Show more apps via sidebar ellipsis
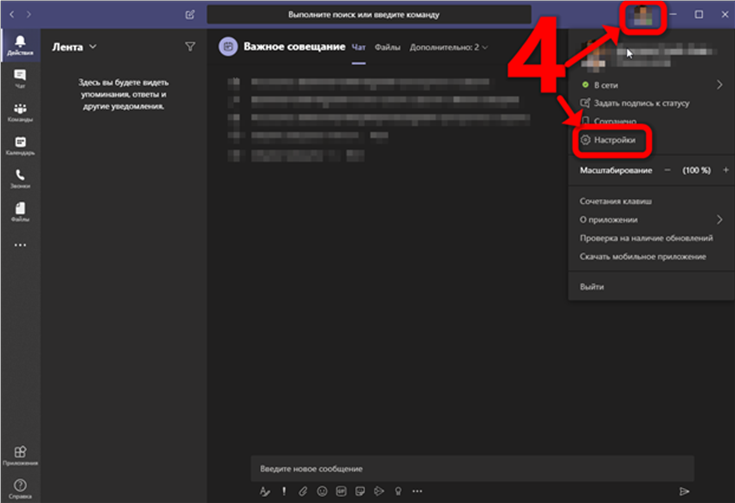The width and height of the screenshot is (735, 503). coord(20,245)
